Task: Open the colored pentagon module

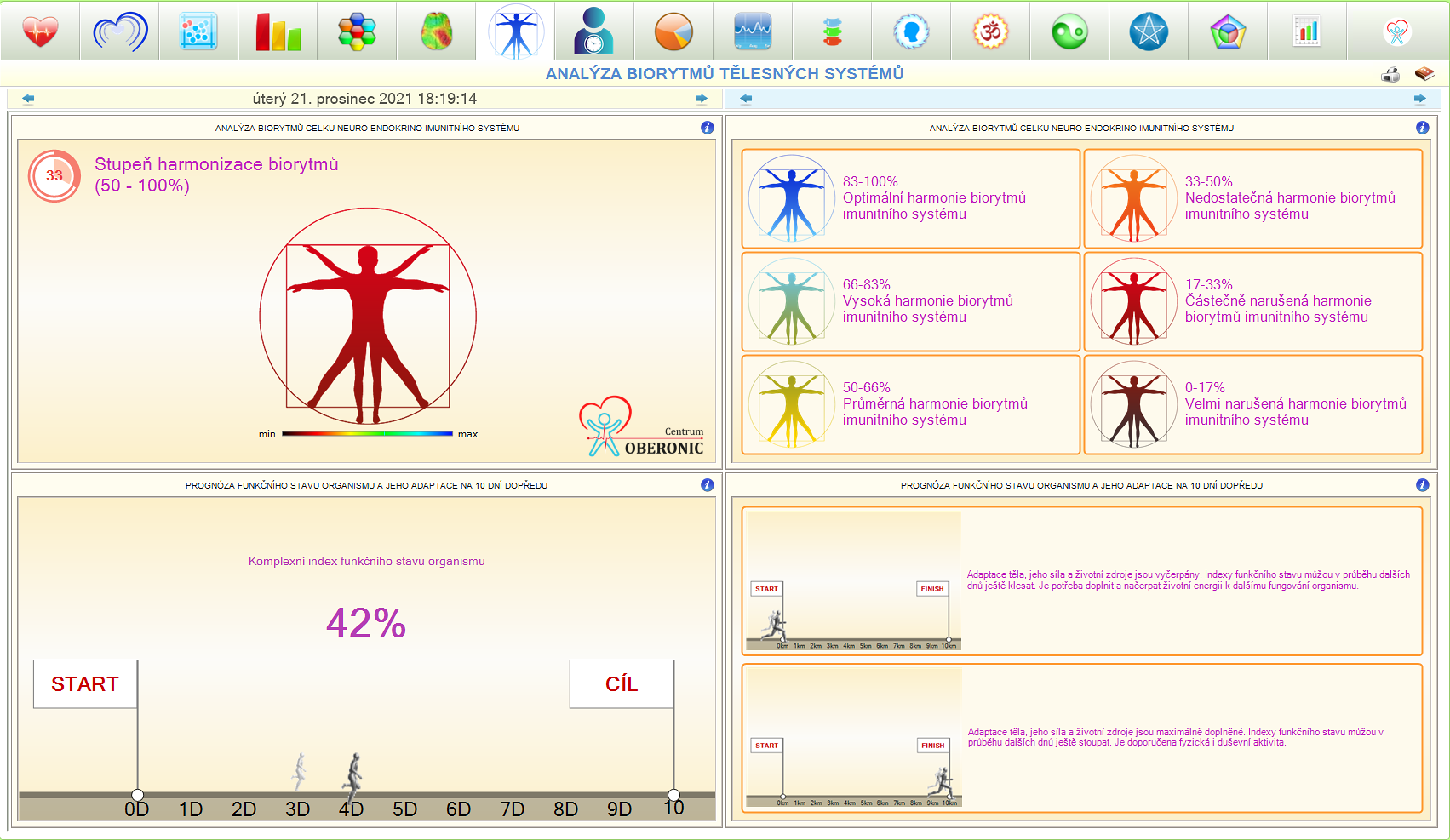Action: coord(1228,31)
